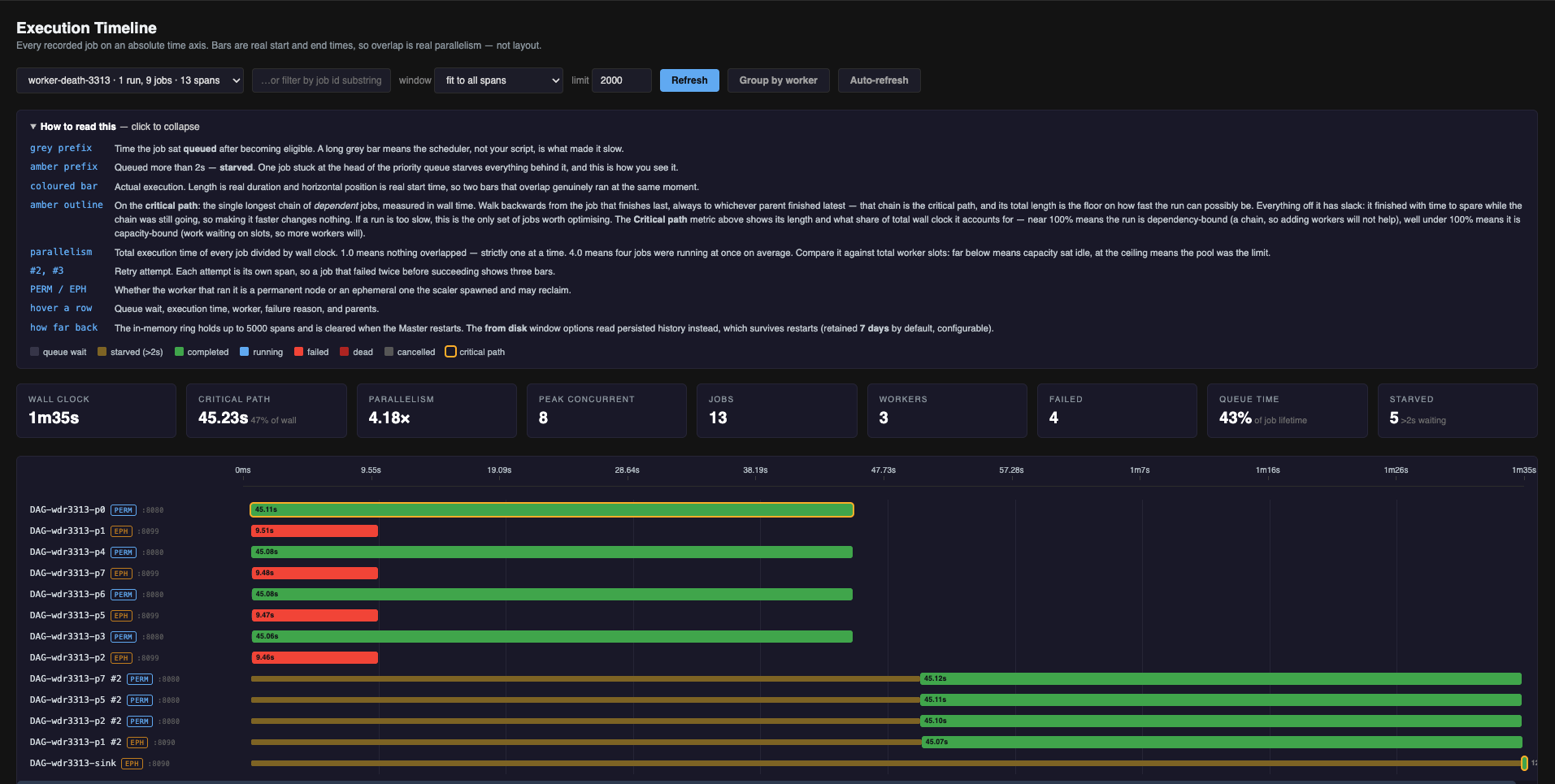Select the failed 9.51s bar of DAG-wdr3313-p1
The image size is (1555, 784).
315,531
